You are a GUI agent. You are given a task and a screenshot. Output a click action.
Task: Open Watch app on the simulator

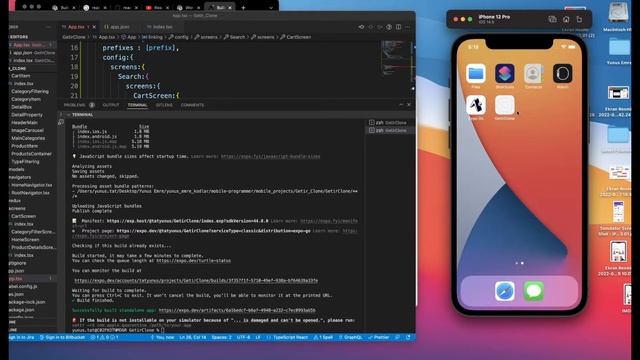coord(562,73)
